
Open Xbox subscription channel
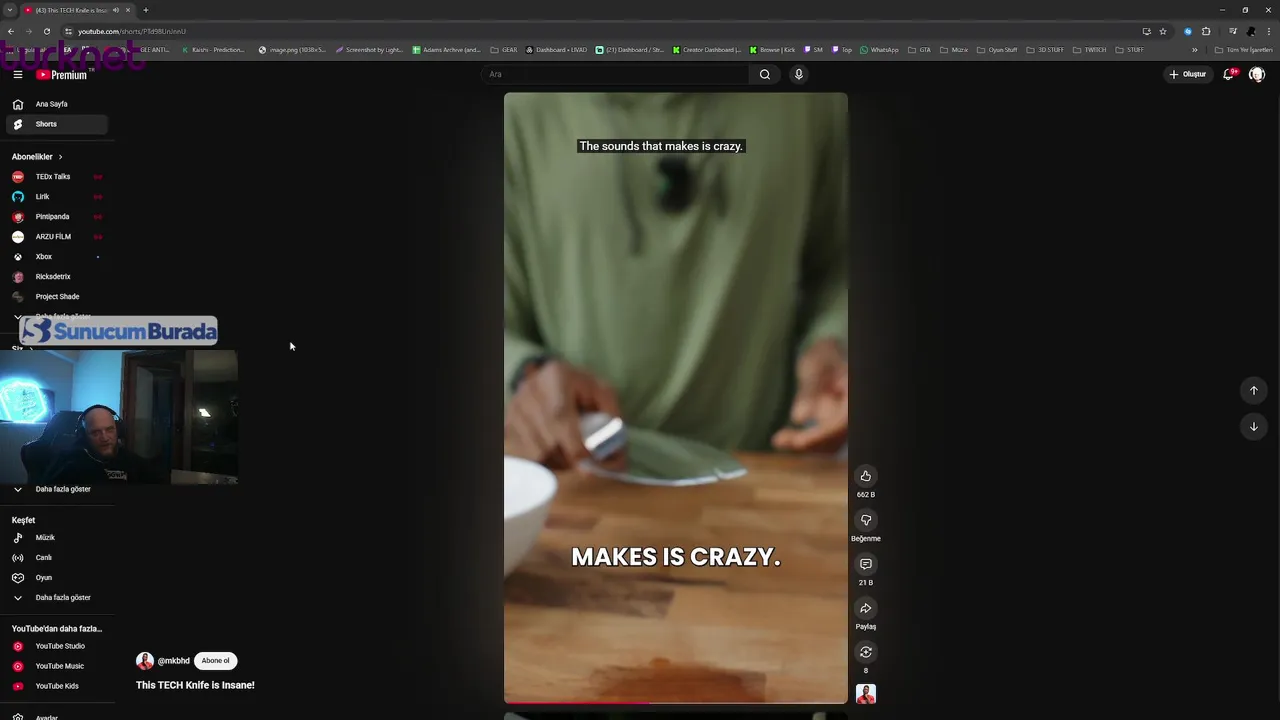tap(55, 257)
